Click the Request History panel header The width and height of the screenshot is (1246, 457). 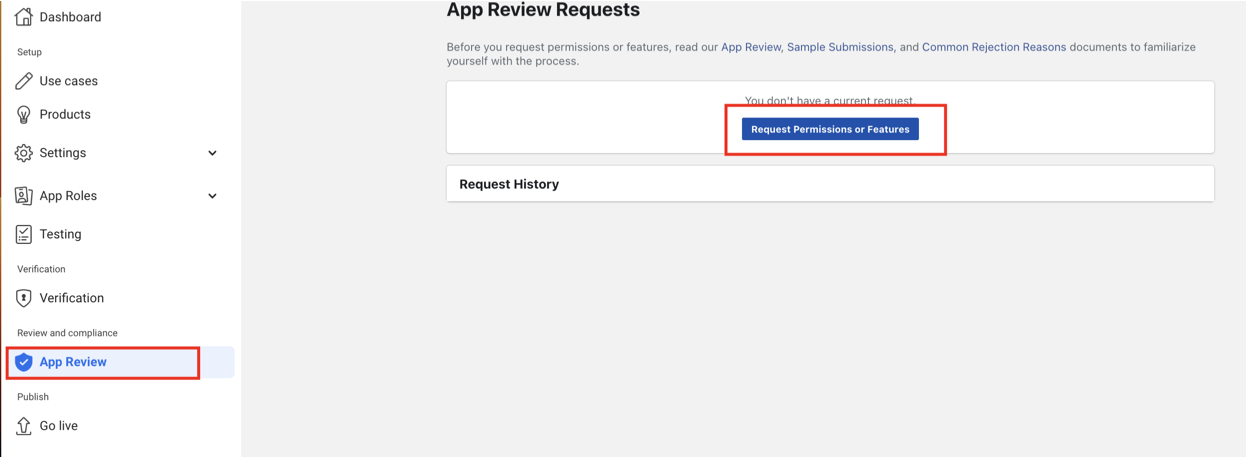[x=830, y=184]
